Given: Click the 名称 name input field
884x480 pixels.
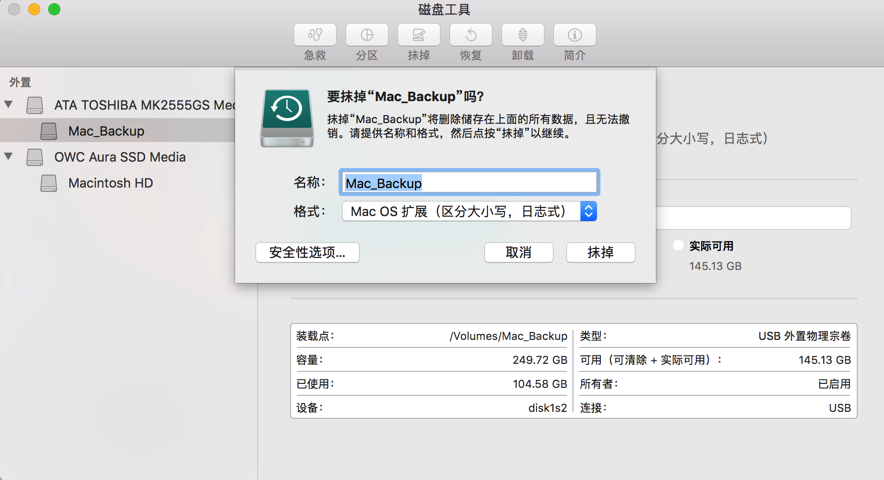Looking at the screenshot, I should [x=469, y=183].
